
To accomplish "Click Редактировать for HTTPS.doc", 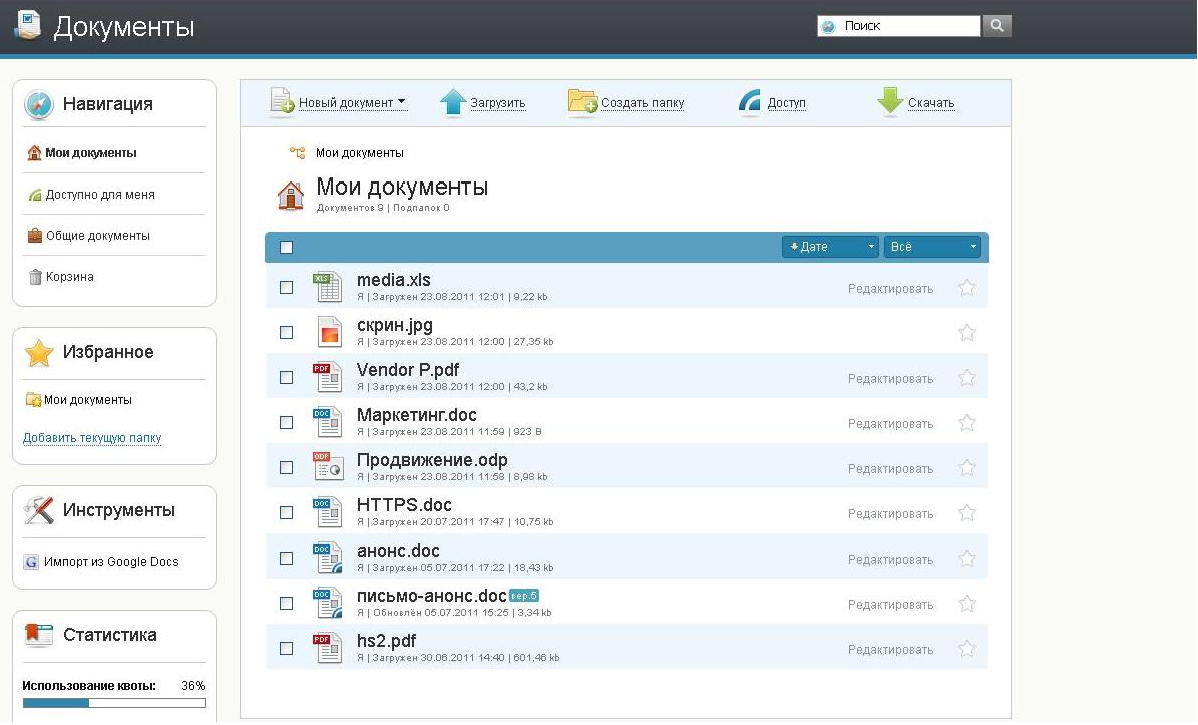I will pos(890,514).
